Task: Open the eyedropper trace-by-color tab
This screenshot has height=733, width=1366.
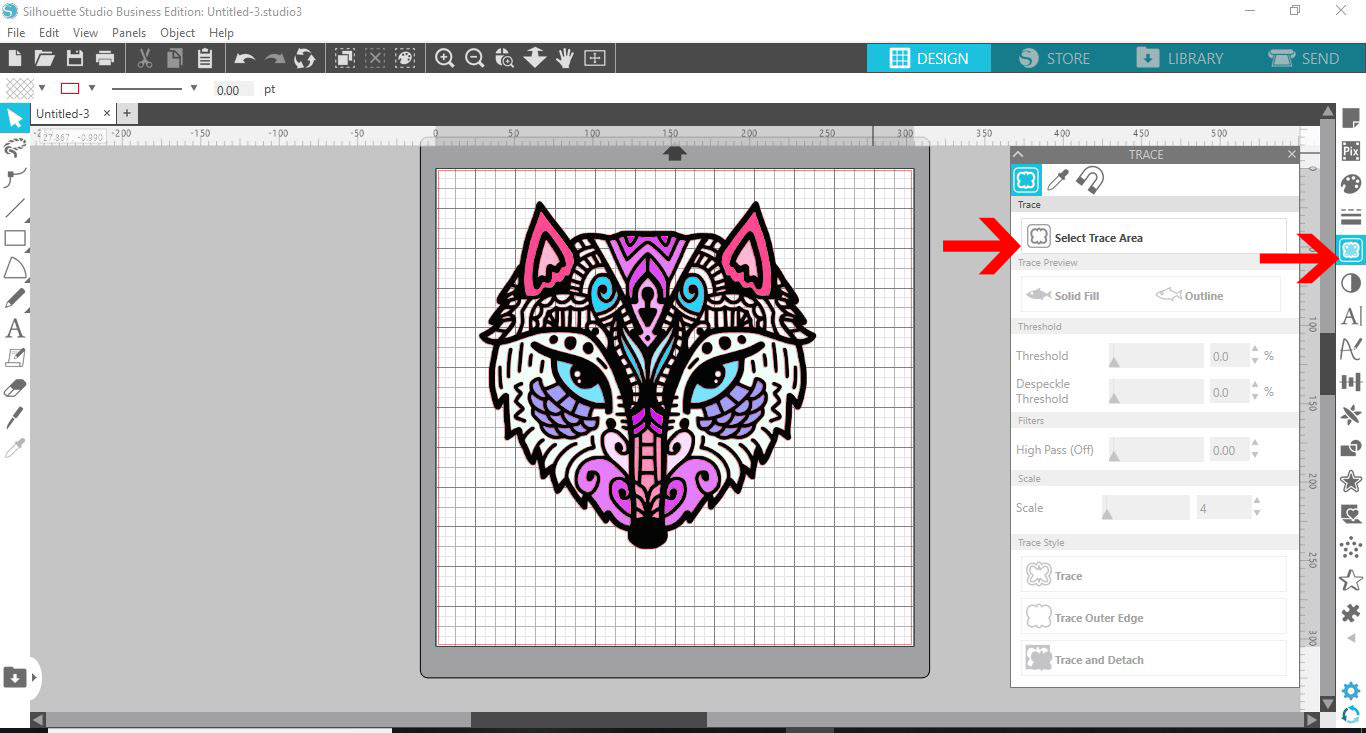Action: (1058, 179)
